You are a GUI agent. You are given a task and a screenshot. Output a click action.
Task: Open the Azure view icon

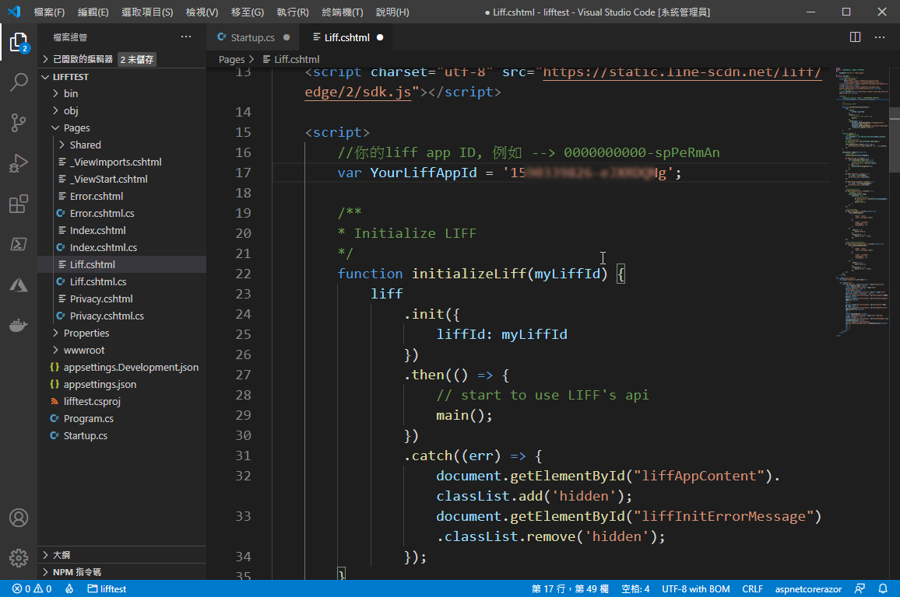tap(18, 285)
